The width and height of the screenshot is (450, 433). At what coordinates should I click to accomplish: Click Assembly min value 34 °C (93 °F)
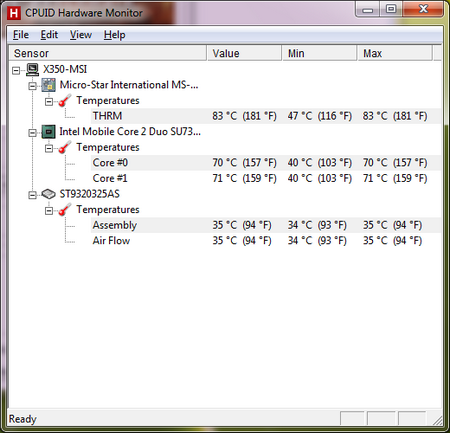click(317, 225)
